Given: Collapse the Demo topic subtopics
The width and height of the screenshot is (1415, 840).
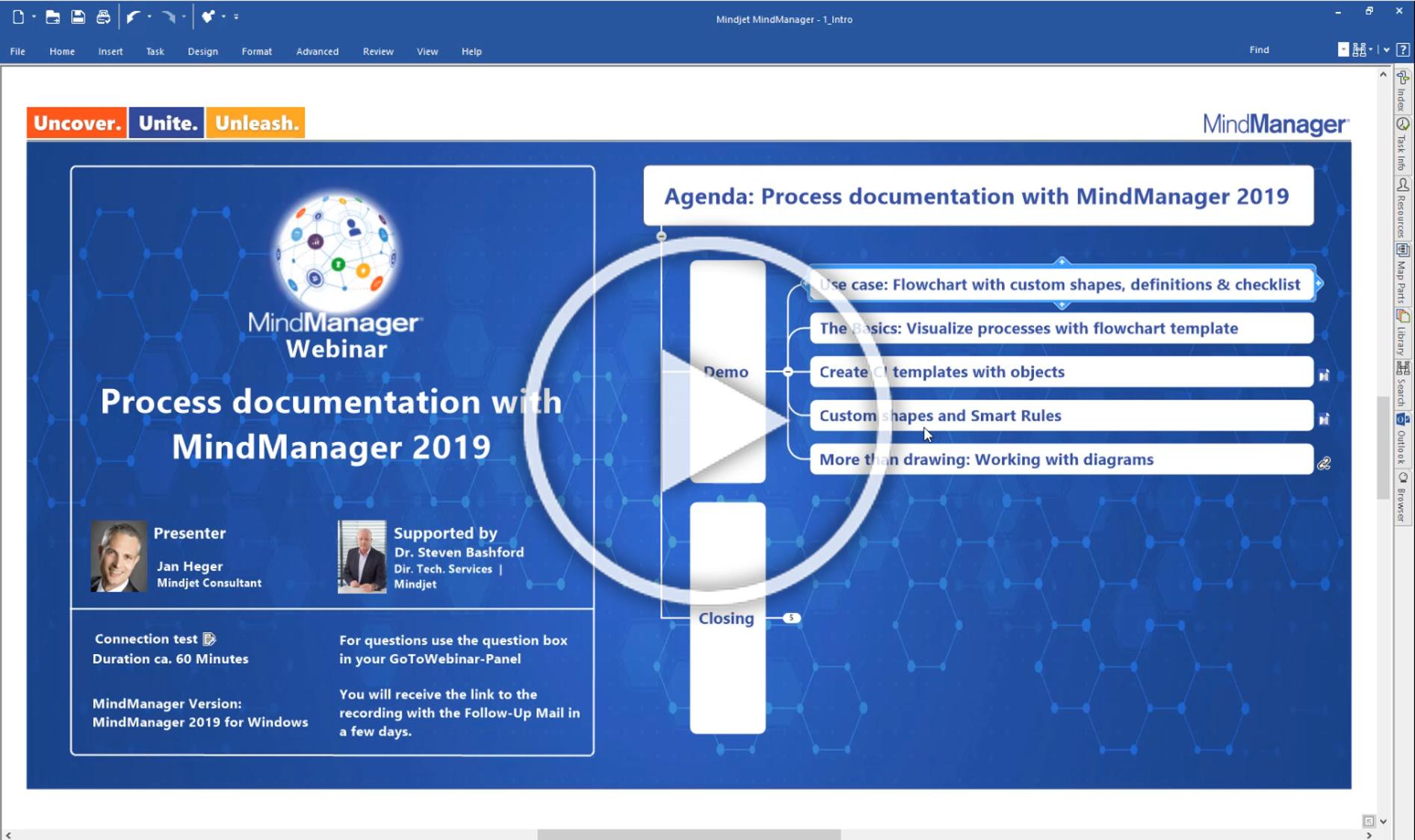Looking at the screenshot, I should point(787,372).
